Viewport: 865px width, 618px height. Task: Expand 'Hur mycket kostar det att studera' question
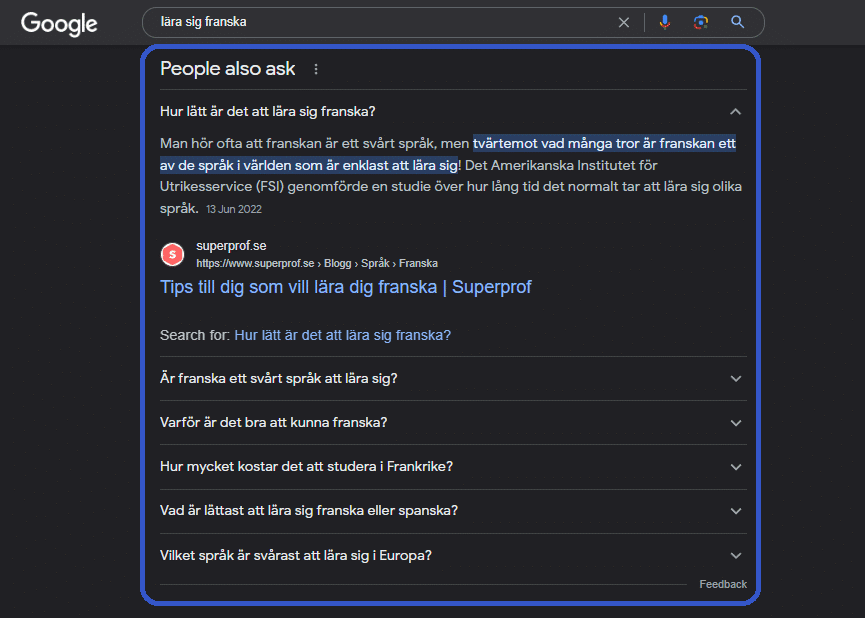(x=736, y=467)
